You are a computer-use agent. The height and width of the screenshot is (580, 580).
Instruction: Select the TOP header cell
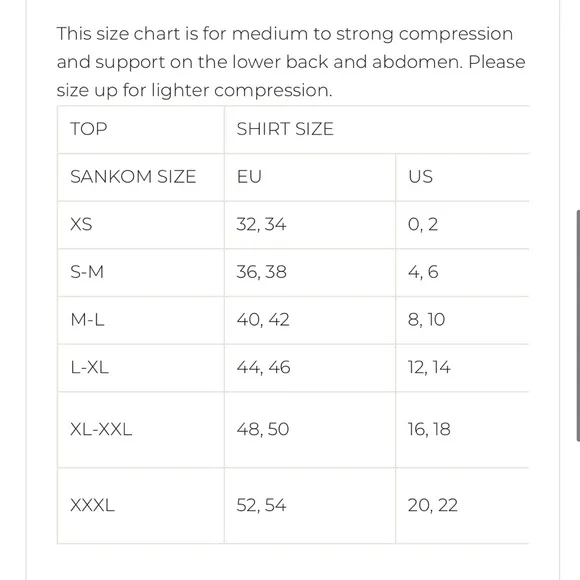pos(141,129)
